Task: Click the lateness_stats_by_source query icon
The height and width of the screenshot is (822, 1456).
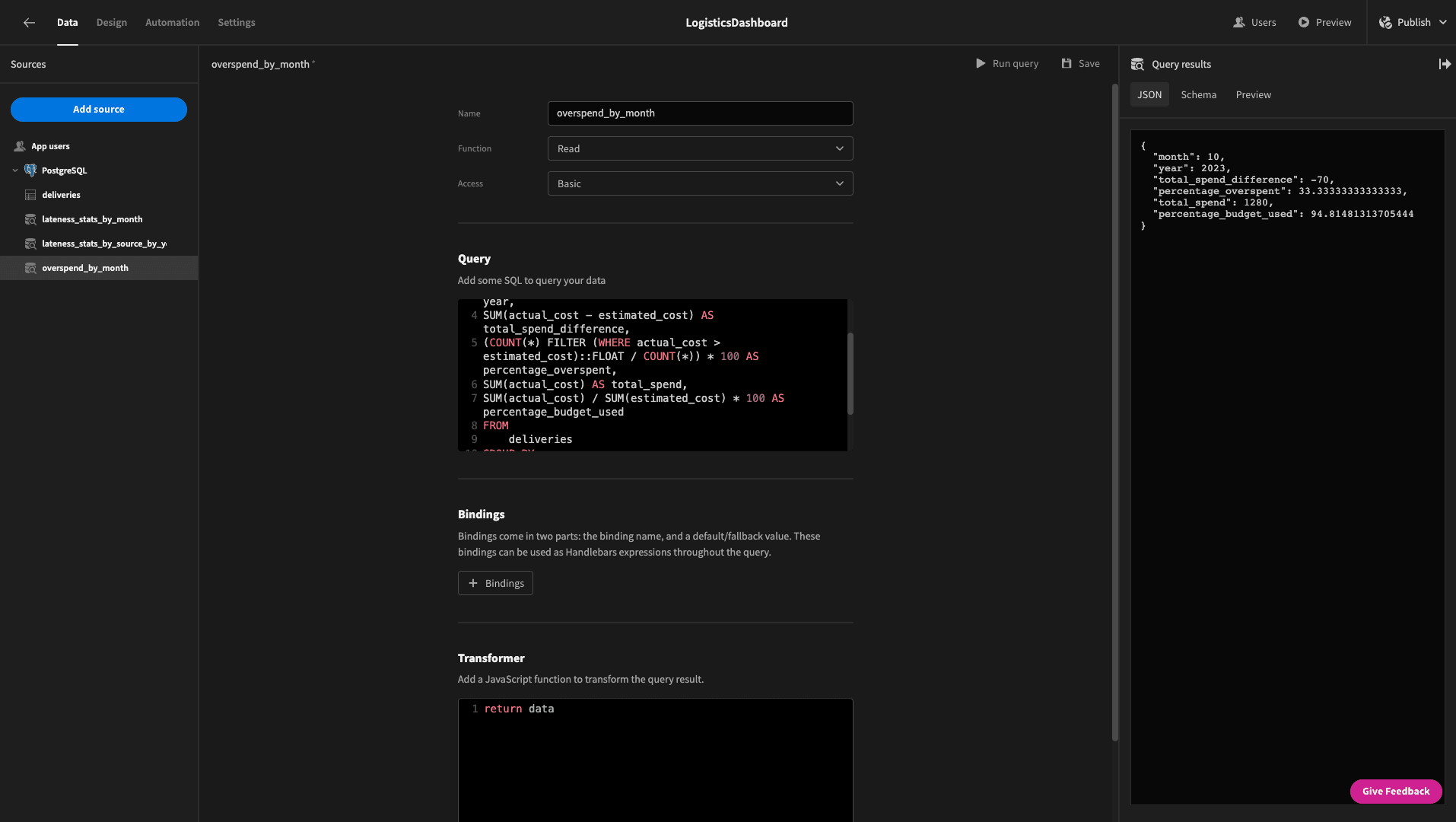Action: (30, 244)
